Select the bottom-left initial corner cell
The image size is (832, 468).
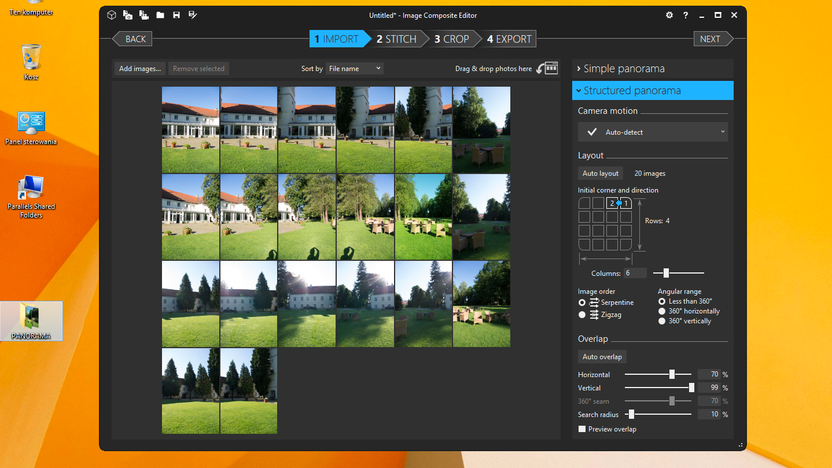(584, 245)
